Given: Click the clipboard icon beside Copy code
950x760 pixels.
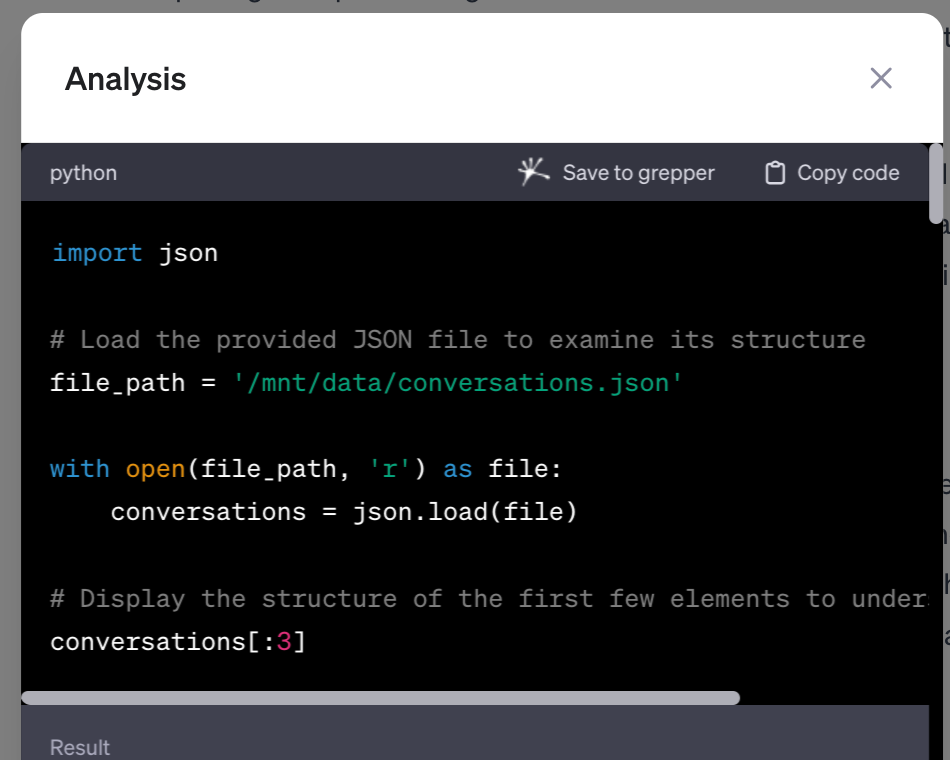Looking at the screenshot, I should click(774, 173).
